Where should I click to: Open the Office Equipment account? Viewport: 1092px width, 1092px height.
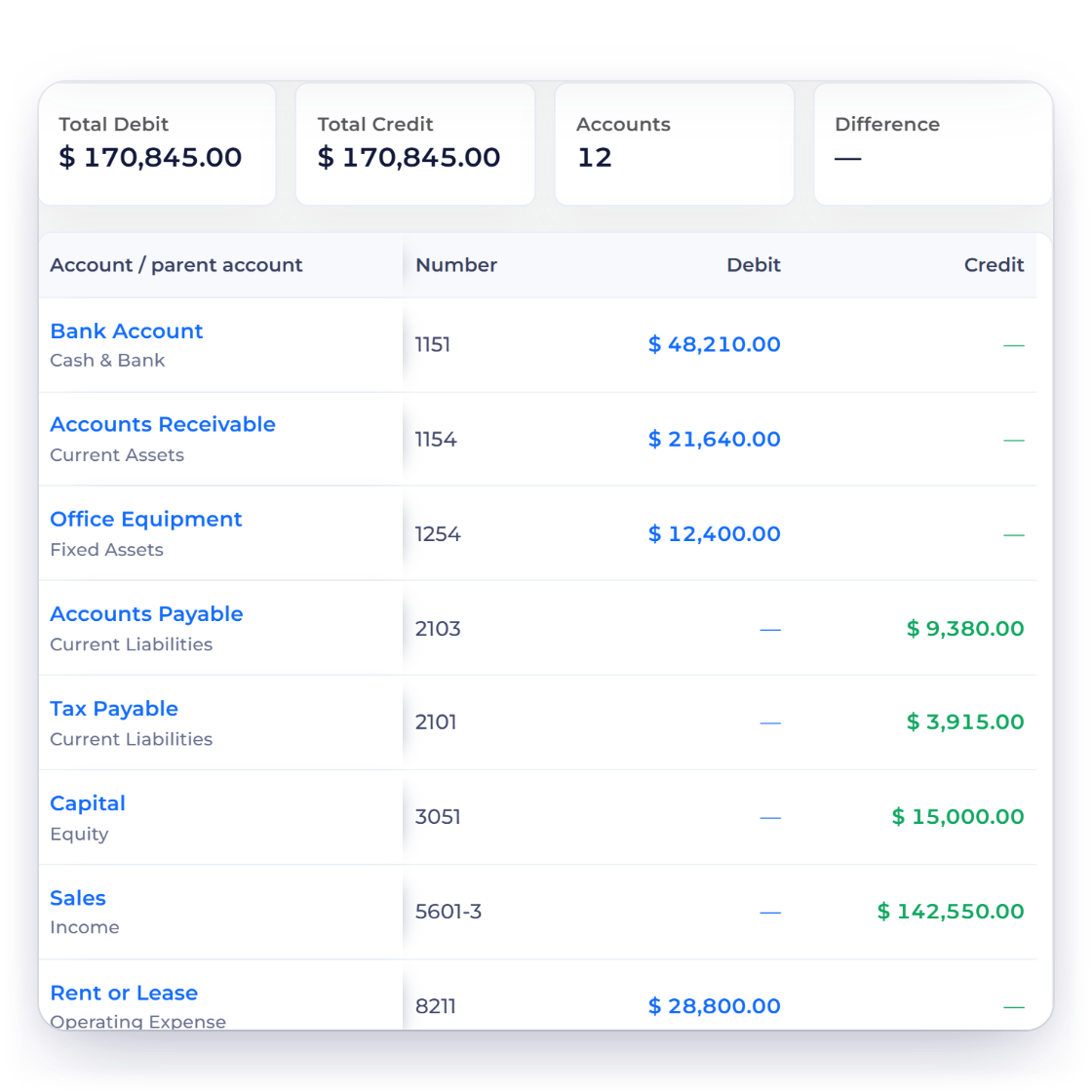[x=145, y=519]
